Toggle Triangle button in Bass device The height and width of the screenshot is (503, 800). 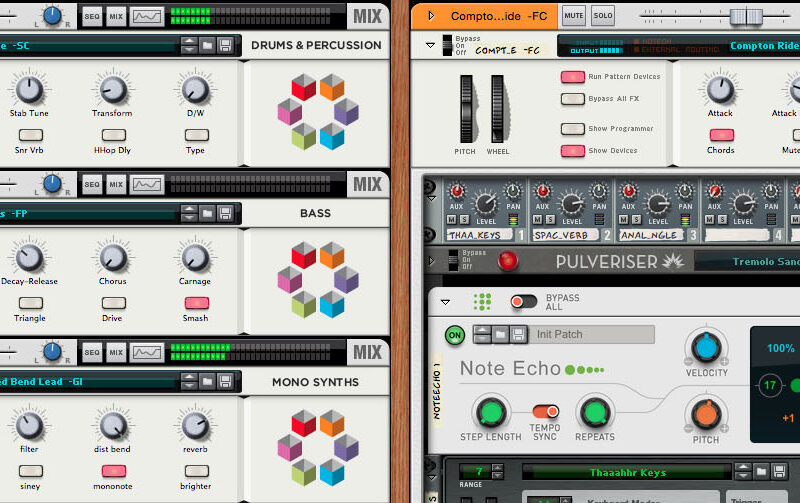coord(31,303)
